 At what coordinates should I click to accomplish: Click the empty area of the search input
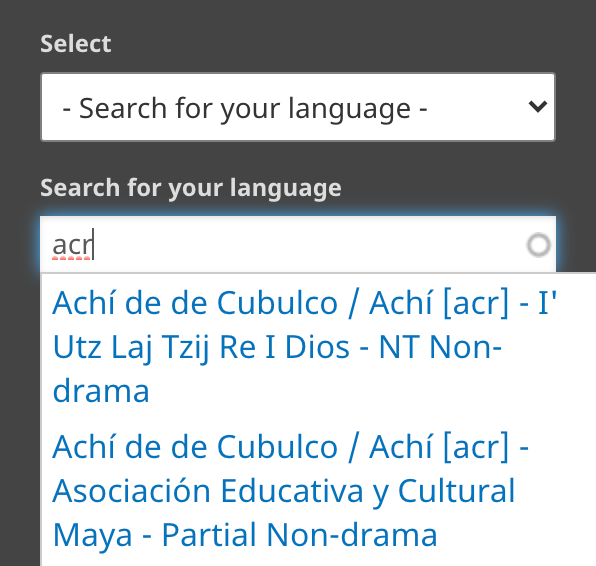point(304,245)
